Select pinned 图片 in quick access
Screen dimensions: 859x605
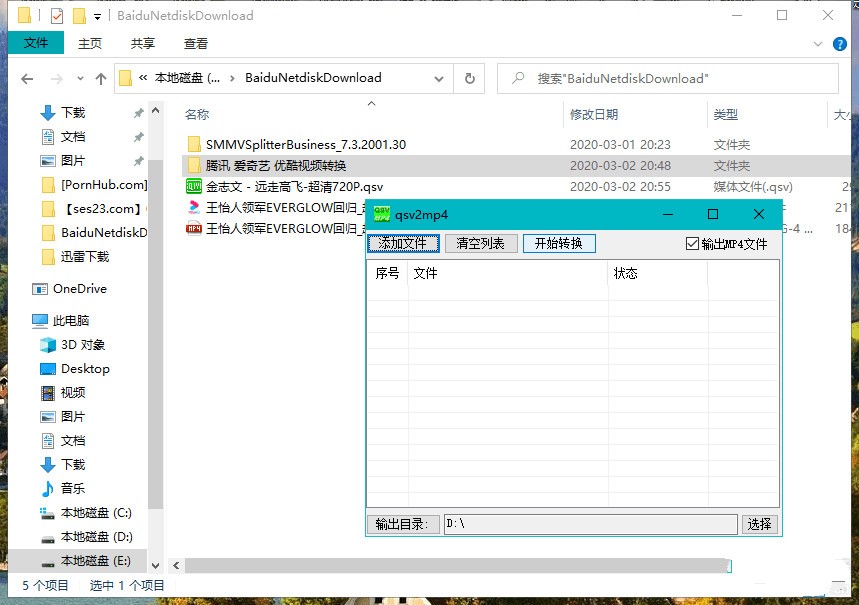[73, 161]
